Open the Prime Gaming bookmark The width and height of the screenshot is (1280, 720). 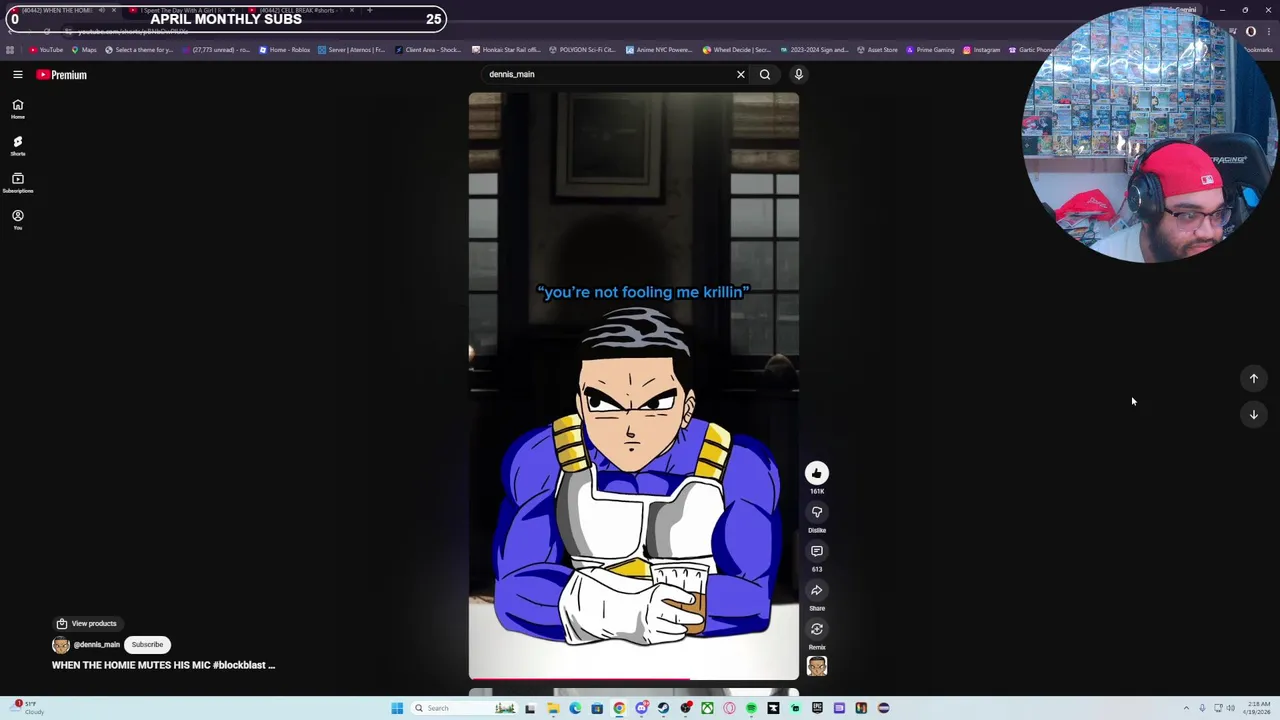(931, 49)
